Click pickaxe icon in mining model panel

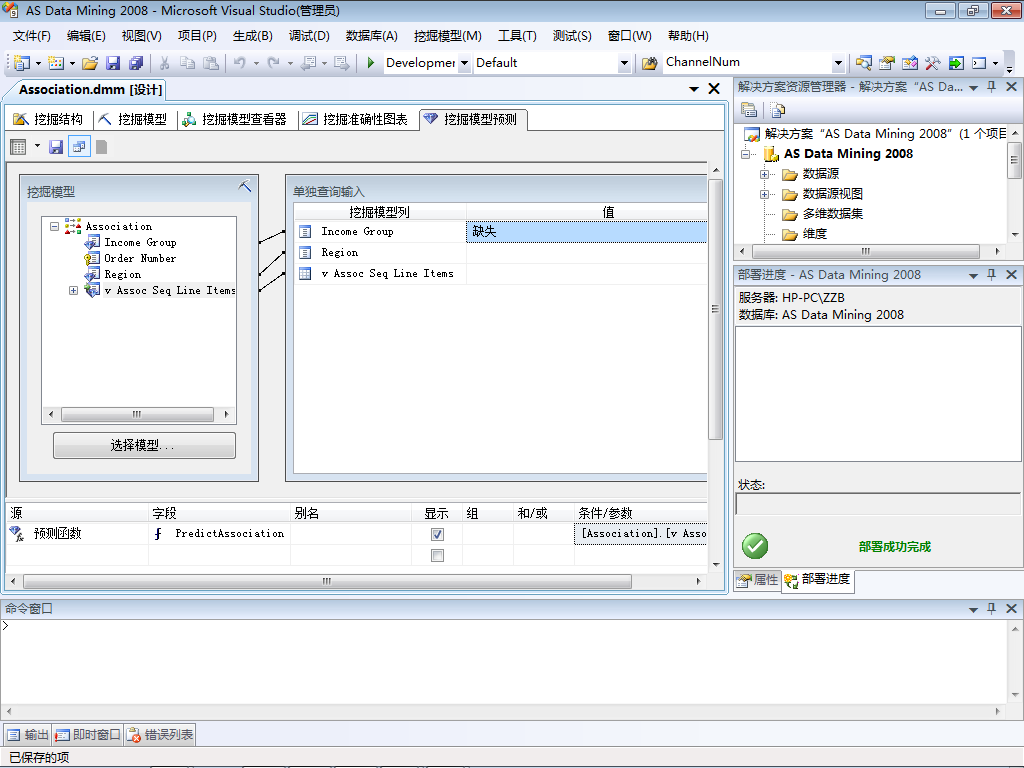(x=245, y=186)
